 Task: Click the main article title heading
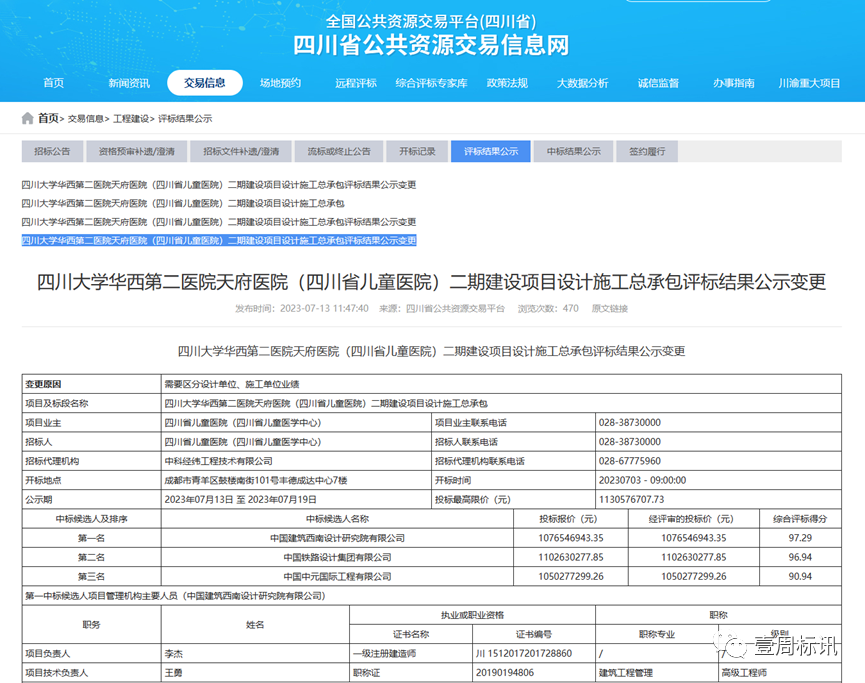point(431,282)
